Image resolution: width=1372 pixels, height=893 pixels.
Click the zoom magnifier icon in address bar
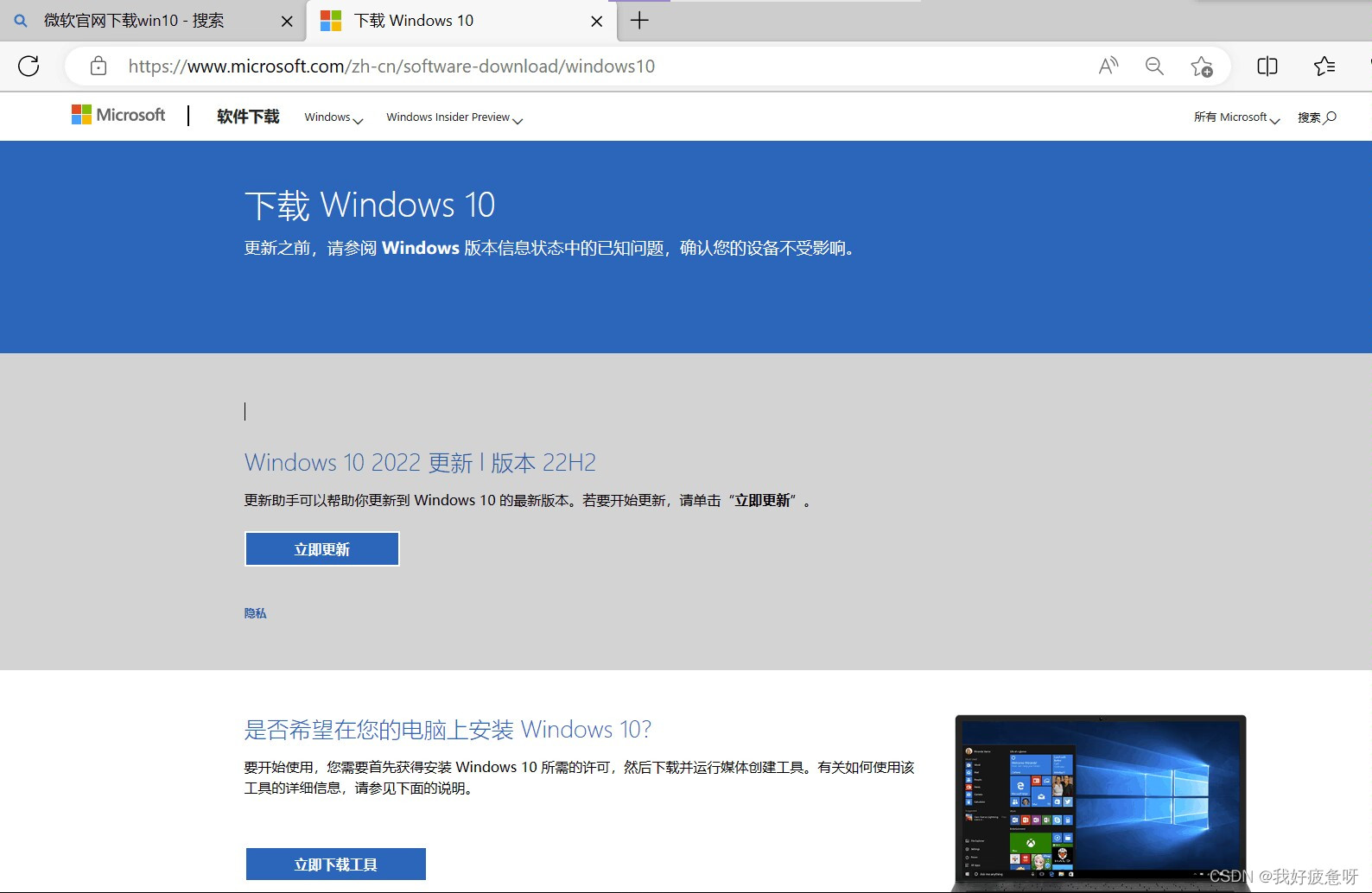tap(1154, 66)
